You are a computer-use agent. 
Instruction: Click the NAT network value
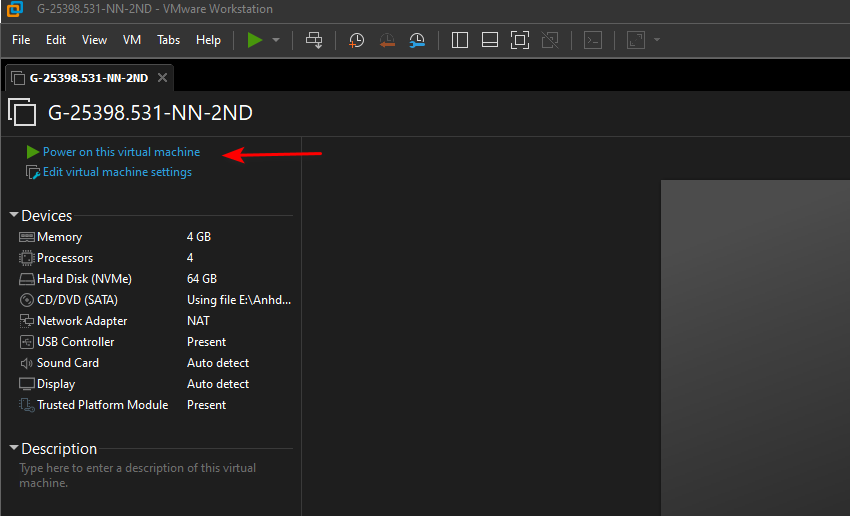(198, 321)
